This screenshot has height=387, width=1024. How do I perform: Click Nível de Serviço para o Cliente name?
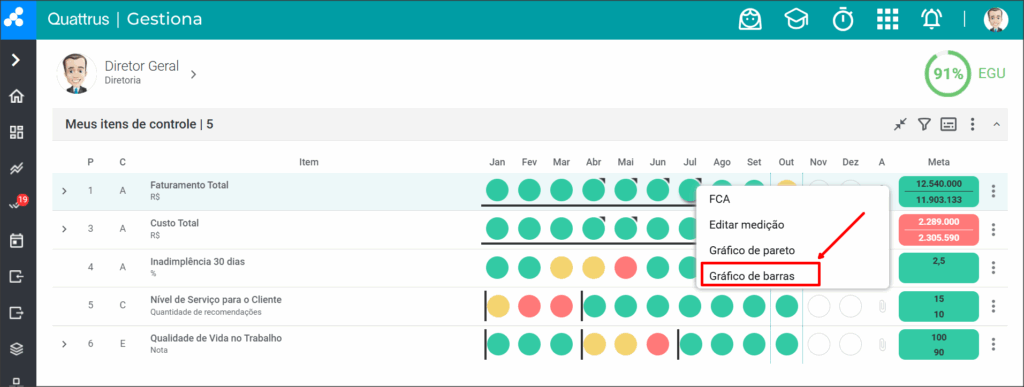[x=216, y=300]
